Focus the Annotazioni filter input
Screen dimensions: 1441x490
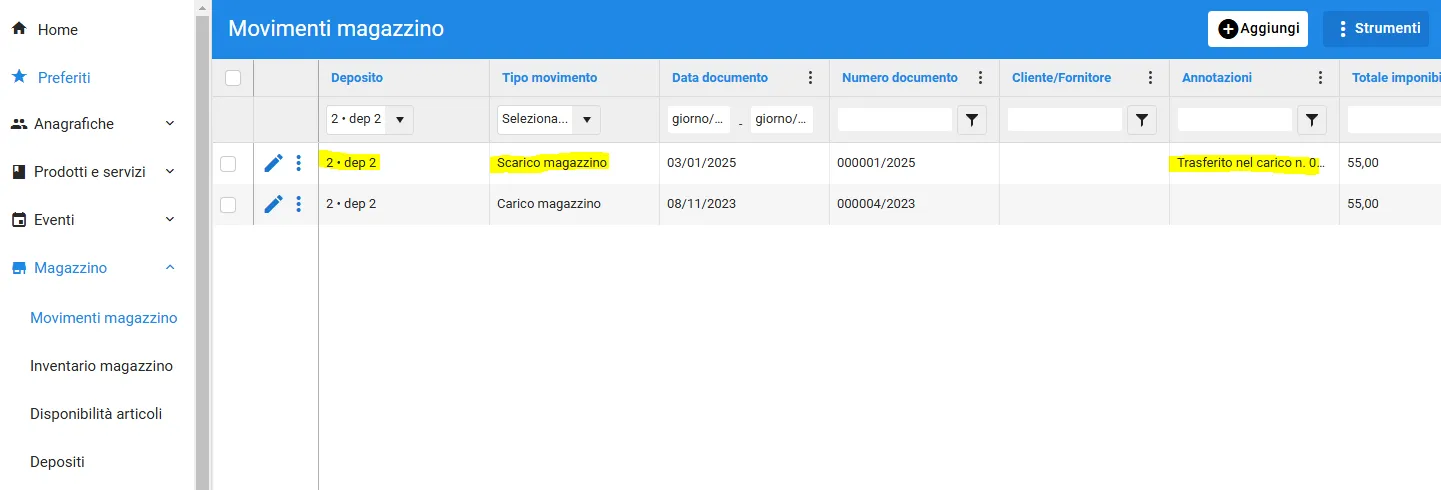coord(1235,120)
